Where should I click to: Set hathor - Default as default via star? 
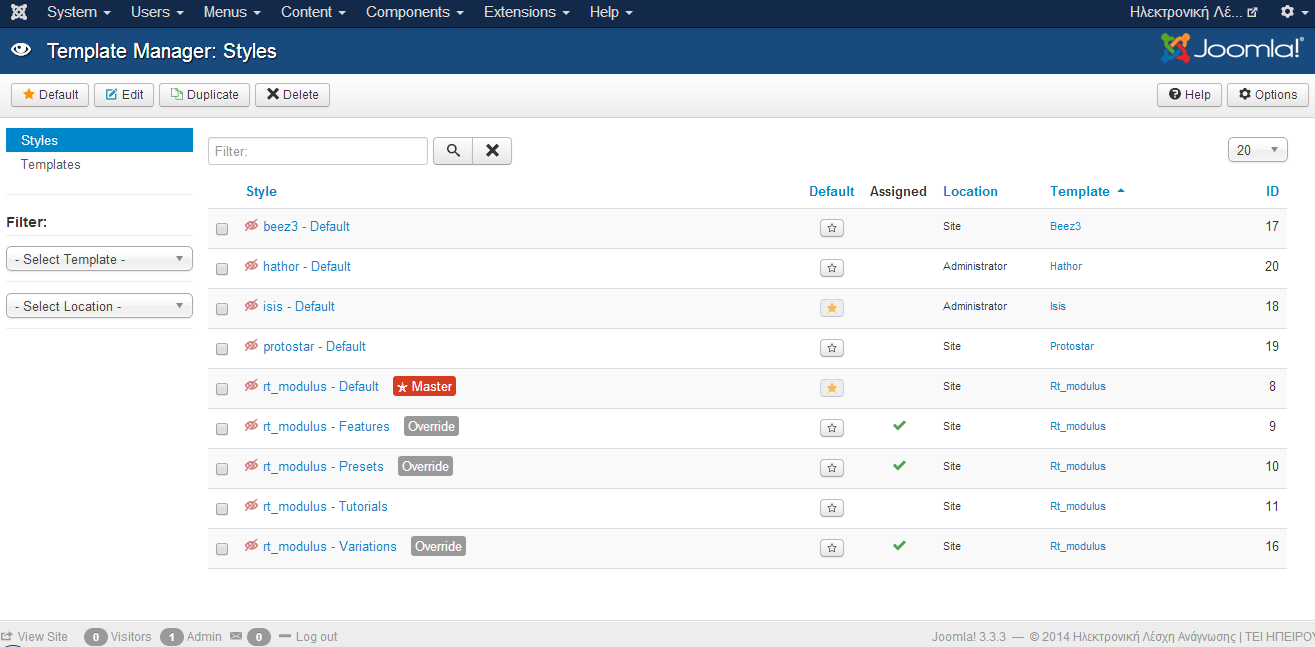832,268
